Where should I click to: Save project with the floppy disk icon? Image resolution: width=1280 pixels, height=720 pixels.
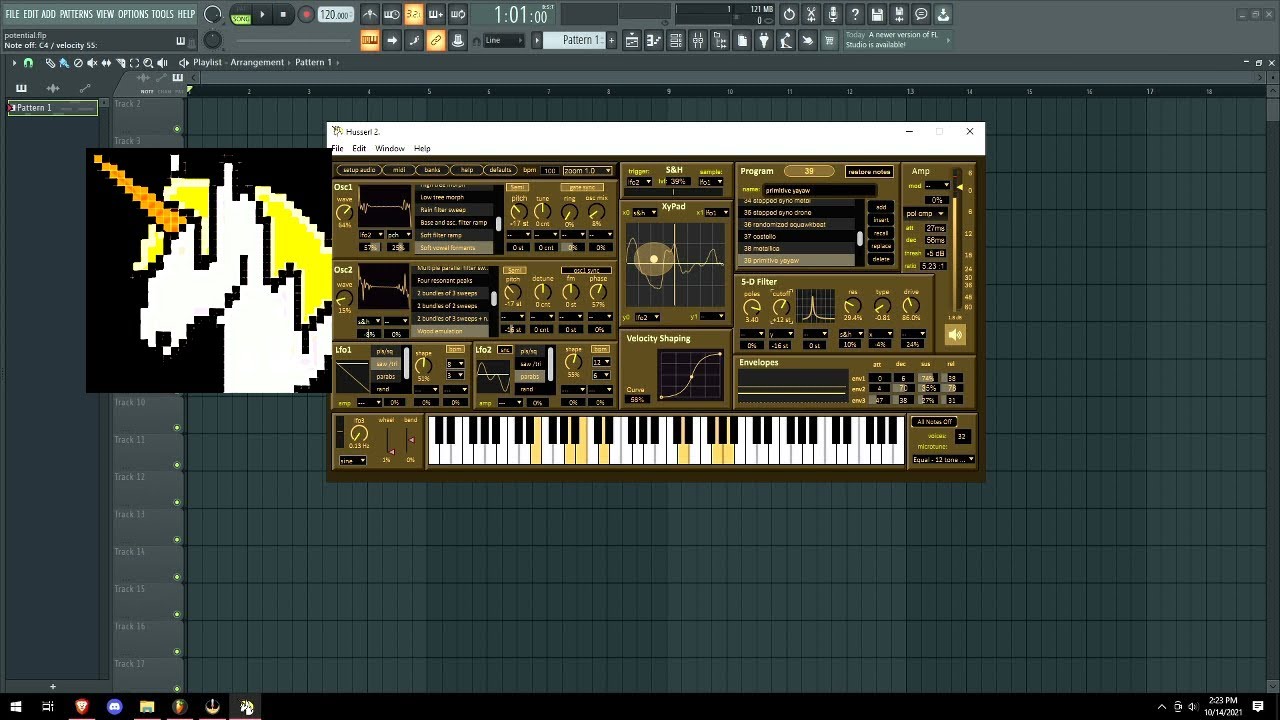pyautogui.click(x=877, y=15)
